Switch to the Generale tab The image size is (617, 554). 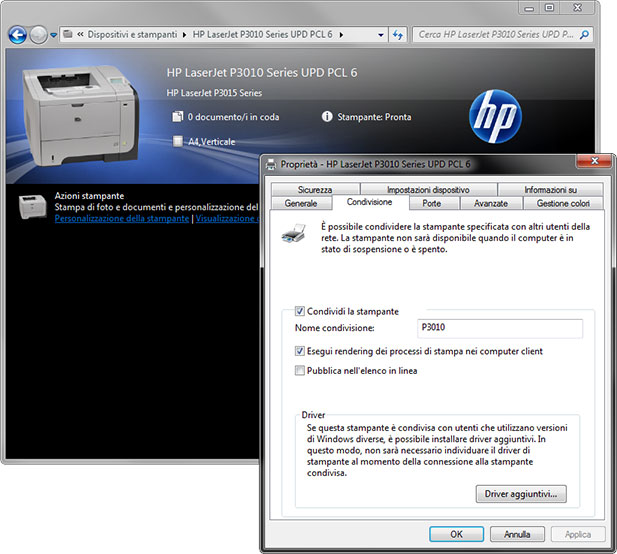click(x=301, y=203)
